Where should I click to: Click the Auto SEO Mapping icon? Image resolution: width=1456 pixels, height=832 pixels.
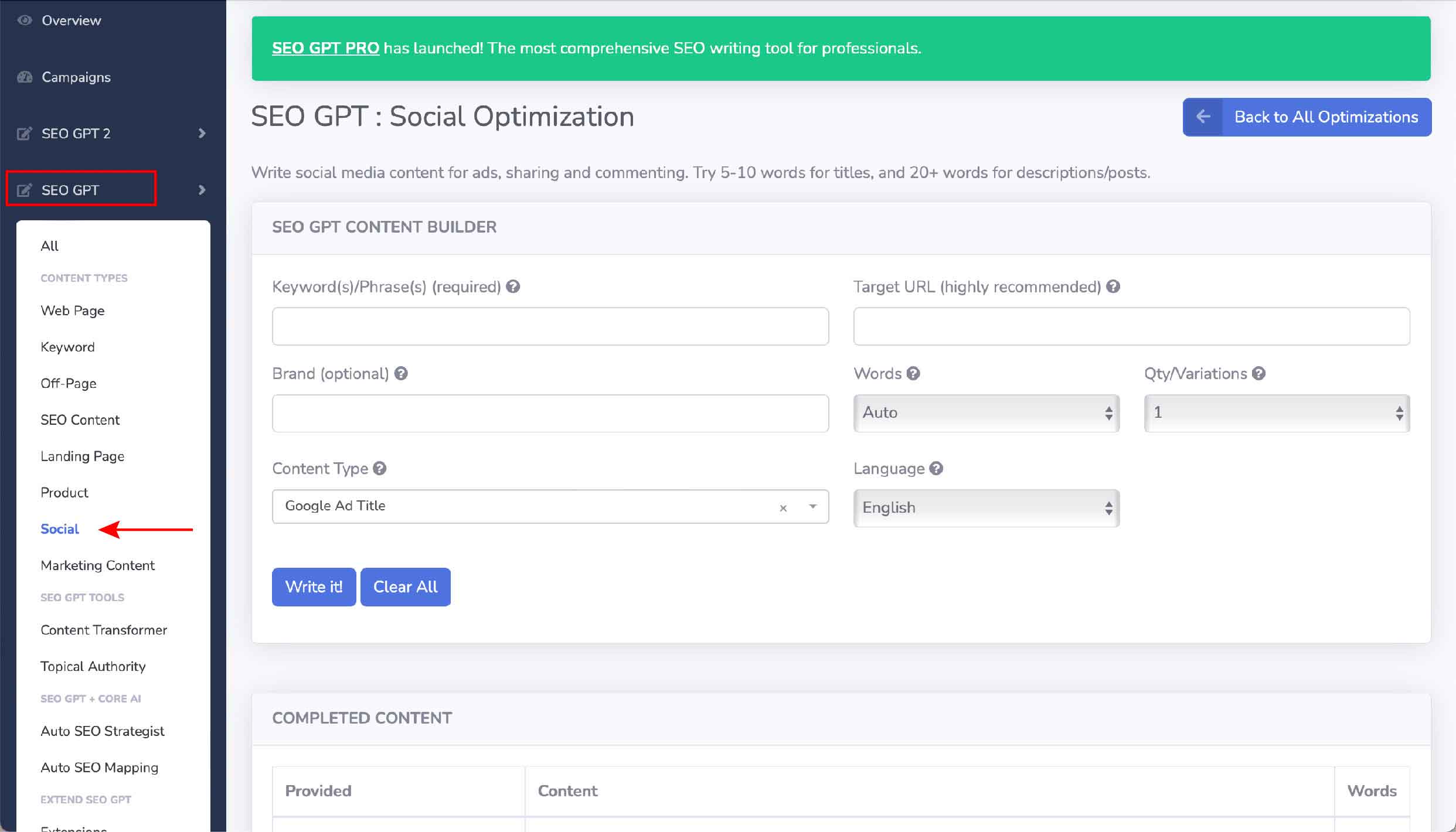coord(99,767)
